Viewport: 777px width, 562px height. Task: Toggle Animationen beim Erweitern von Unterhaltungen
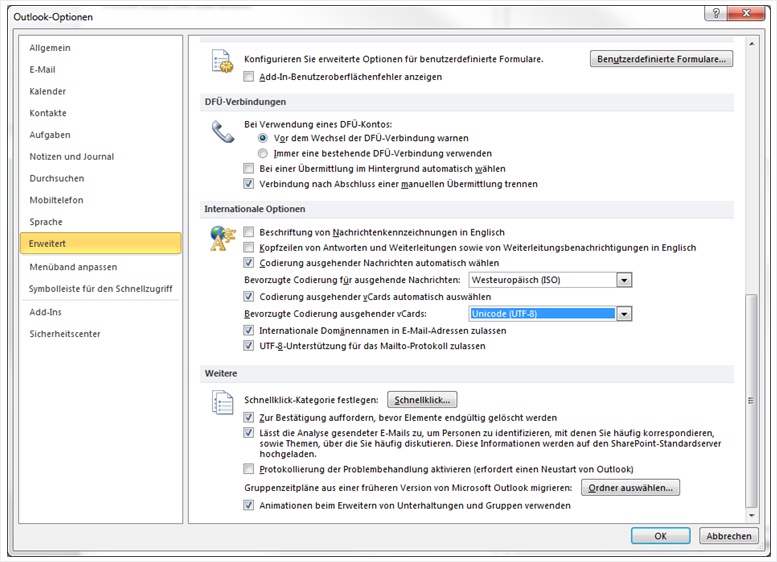[249, 506]
